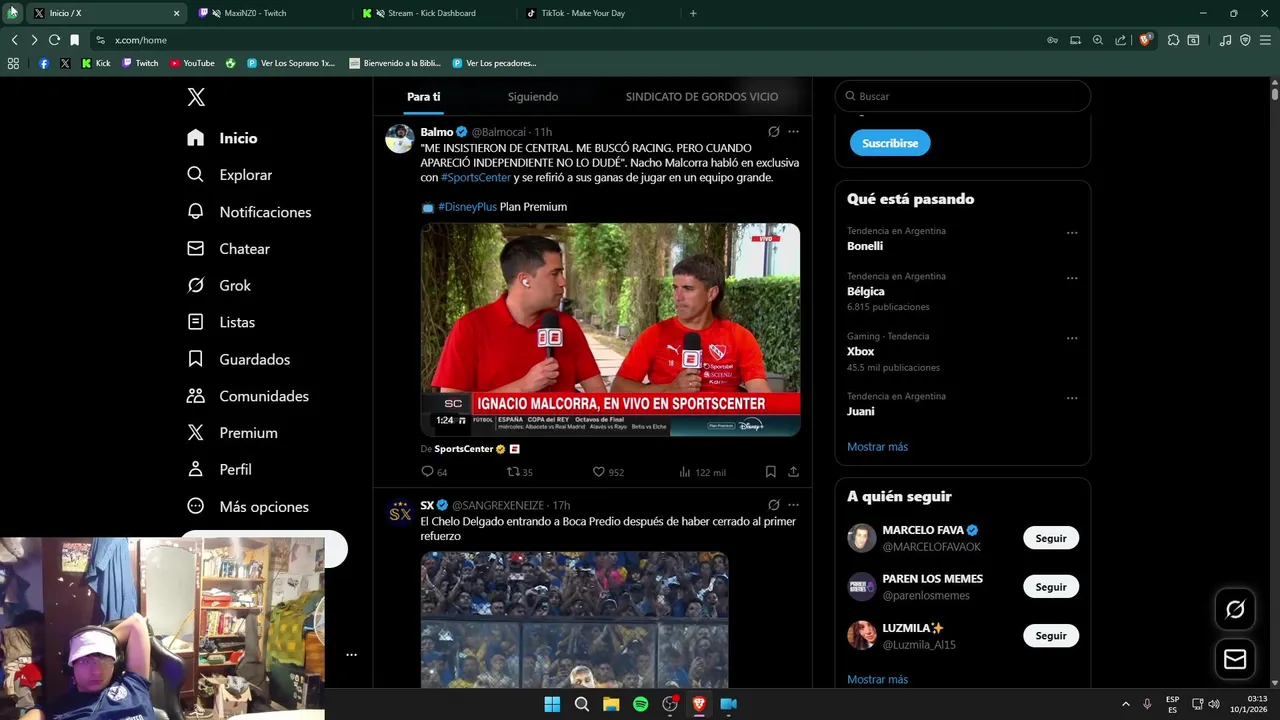
Task: Open Perfil in the sidebar
Action: [220, 469]
